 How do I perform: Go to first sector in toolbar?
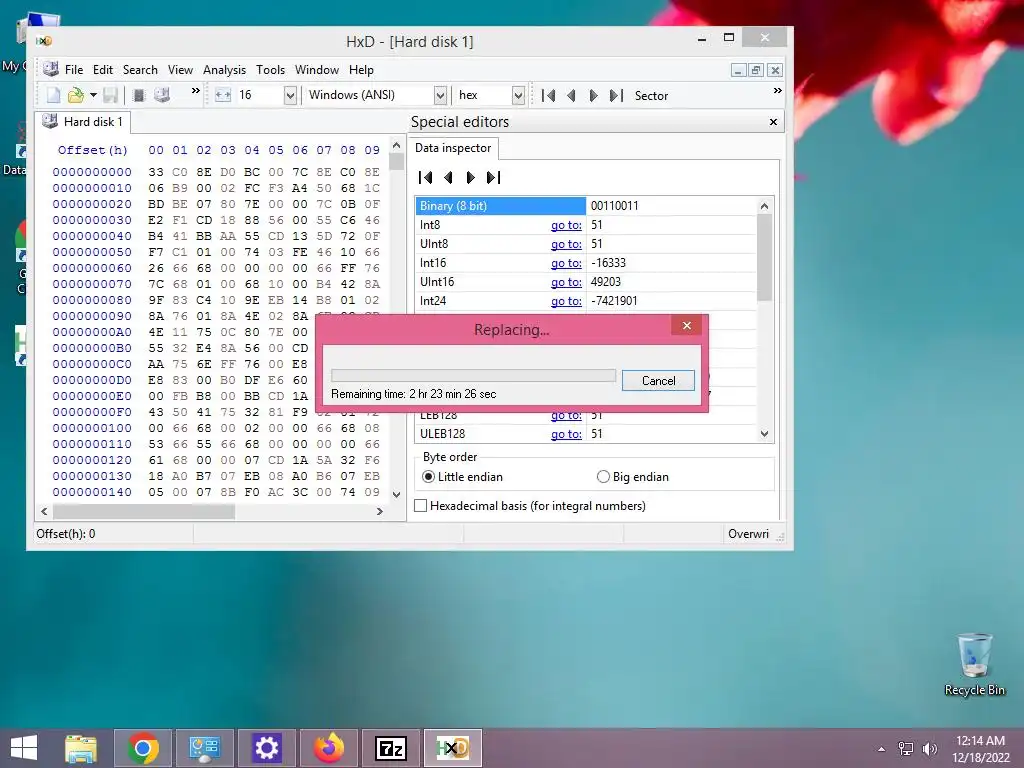click(549, 95)
